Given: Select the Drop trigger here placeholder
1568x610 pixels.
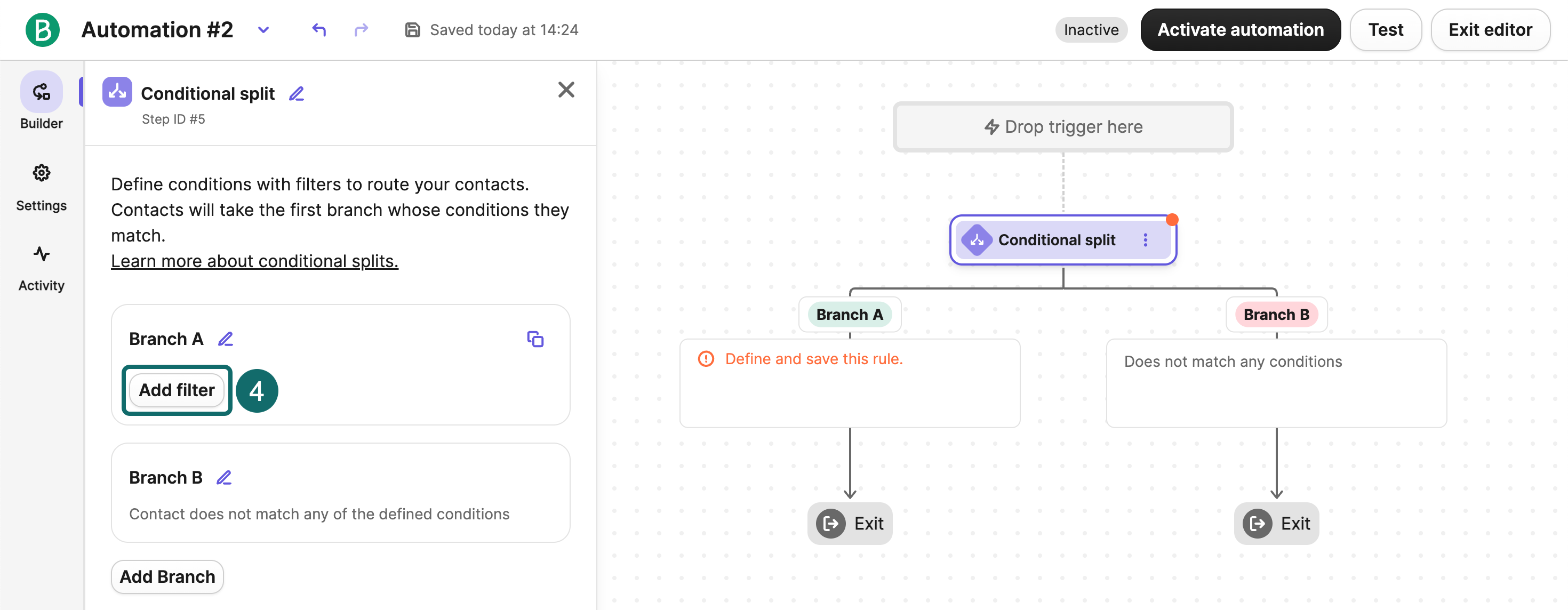Looking at the screenshot, I should 1063,126.
